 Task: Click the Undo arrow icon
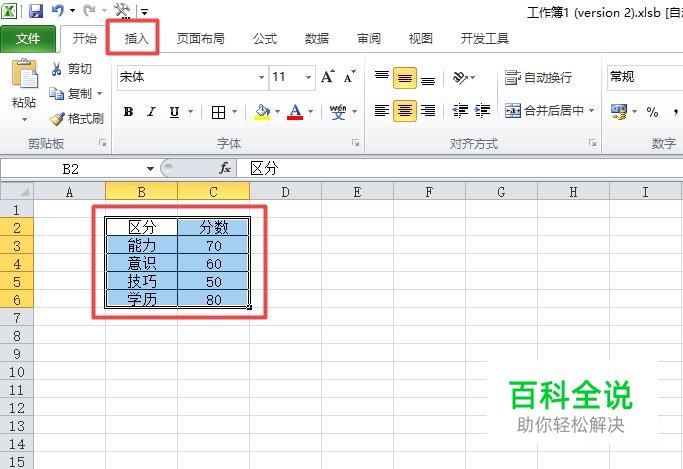[x=58, y=10]
